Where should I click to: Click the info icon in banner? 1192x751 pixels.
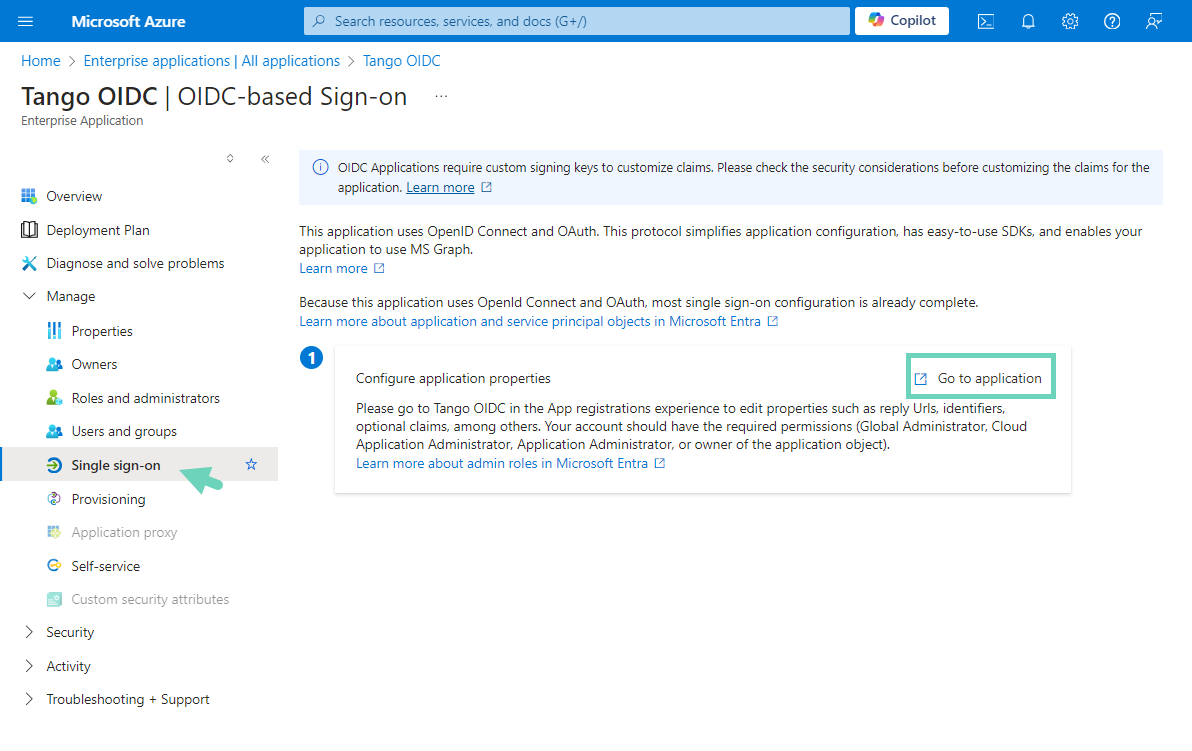321,167
